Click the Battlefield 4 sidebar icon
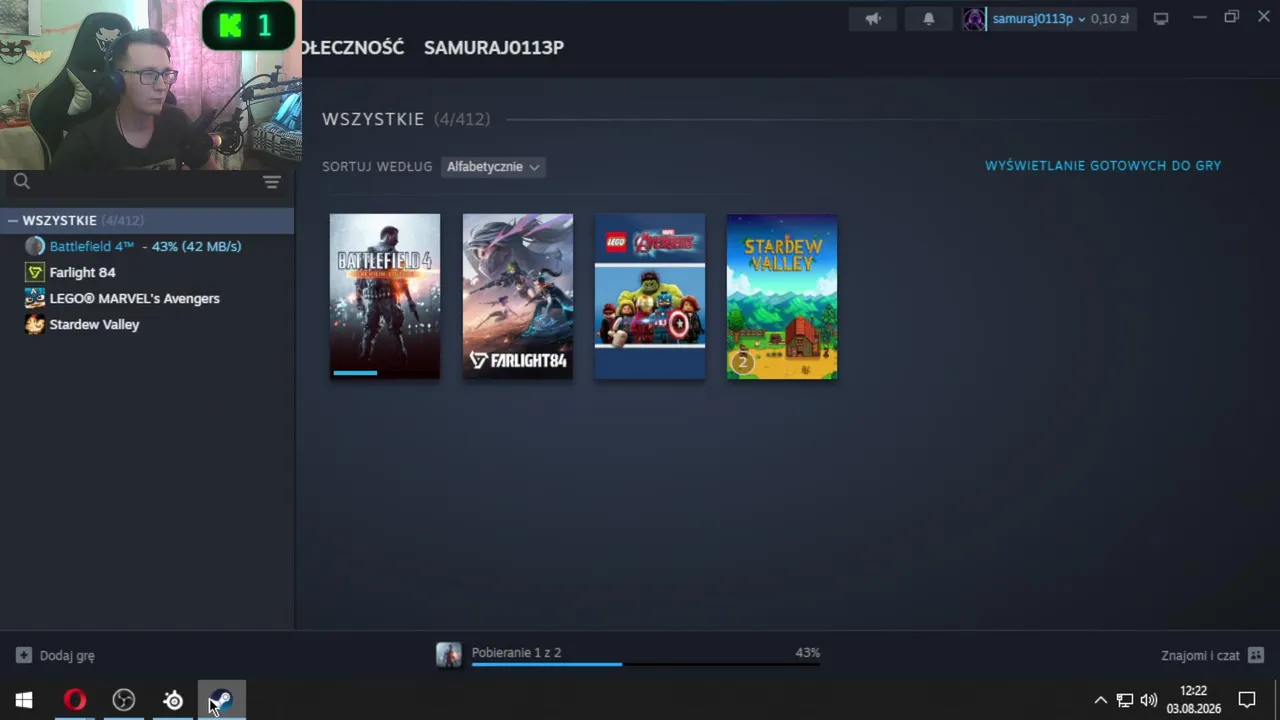Screen dimensions: 1280x720 coord(35,246)
